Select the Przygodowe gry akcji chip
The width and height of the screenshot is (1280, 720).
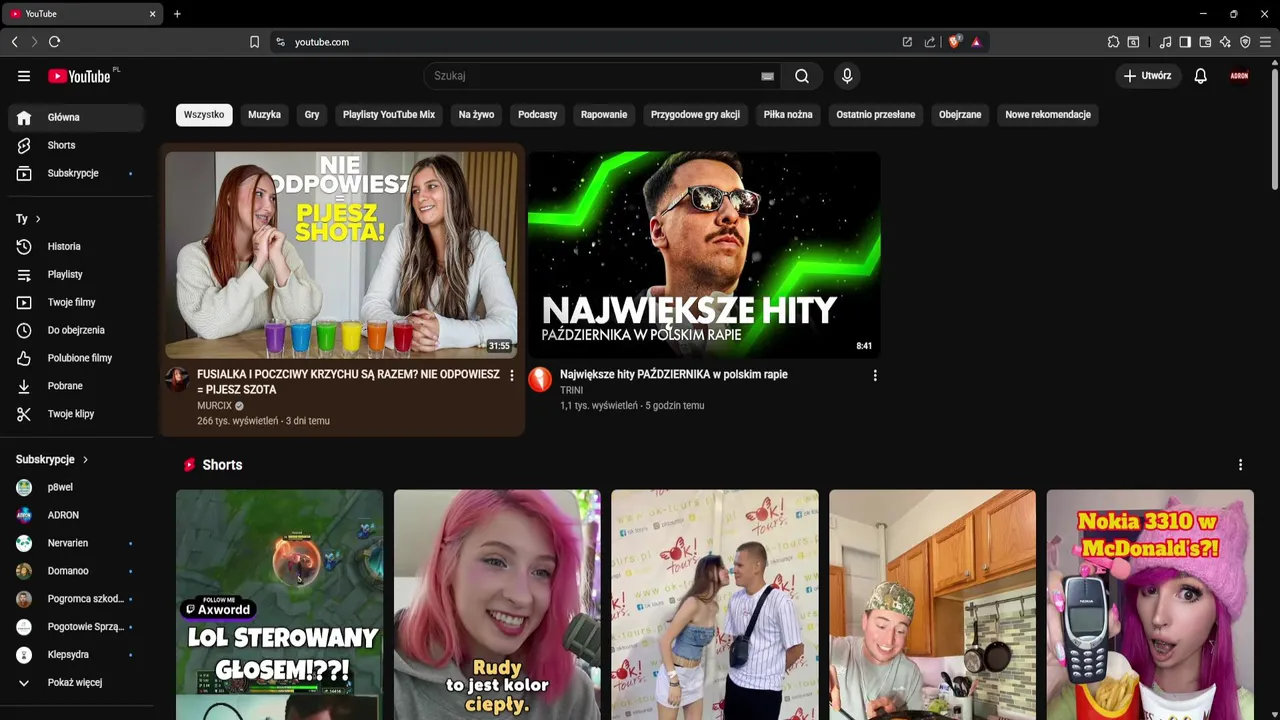tap(695, 115)
